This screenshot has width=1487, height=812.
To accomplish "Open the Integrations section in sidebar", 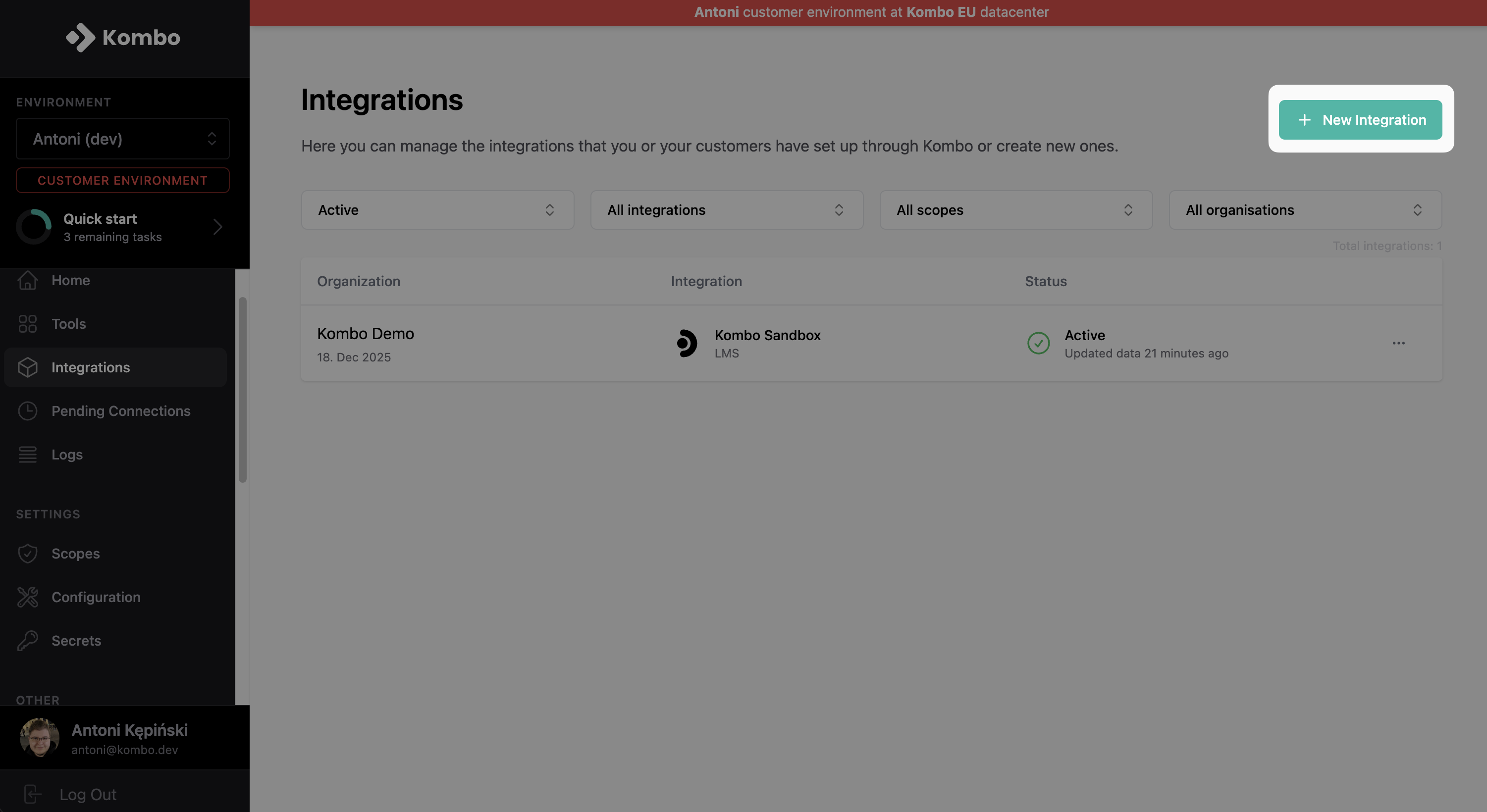I will 90,367.
